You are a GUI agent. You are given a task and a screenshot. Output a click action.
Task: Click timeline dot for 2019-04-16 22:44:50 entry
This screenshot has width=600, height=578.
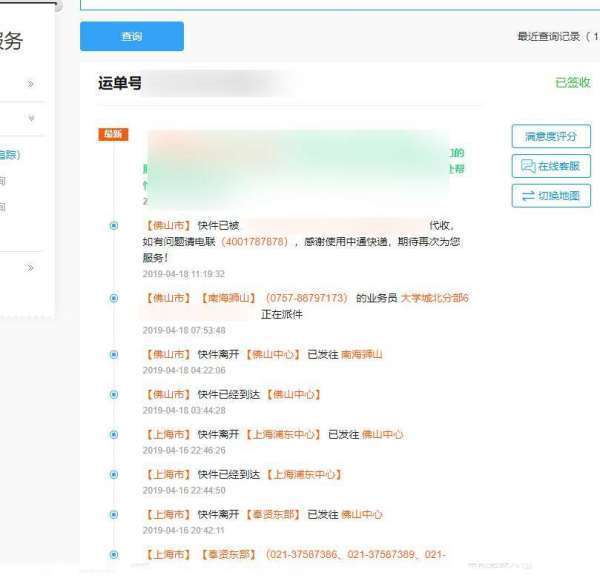tap(113, 474)
